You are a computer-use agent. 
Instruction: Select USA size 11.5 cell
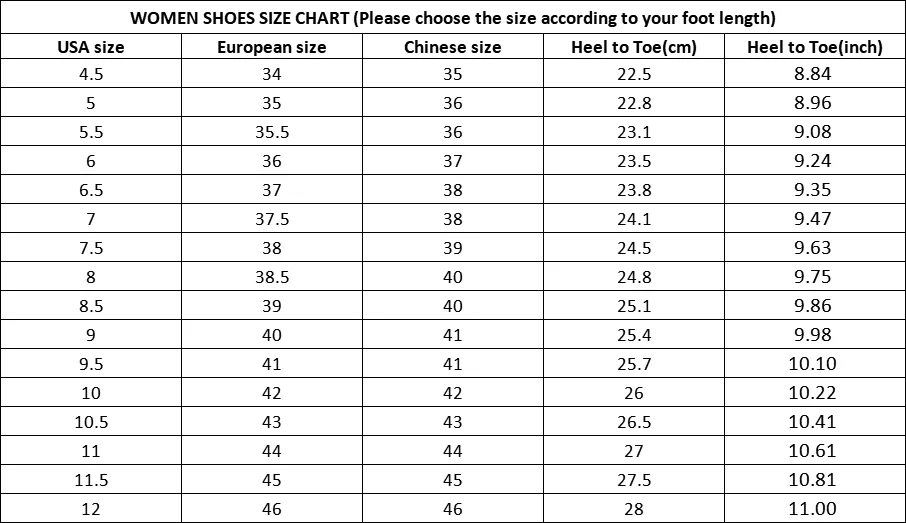[x=91, y=479]
